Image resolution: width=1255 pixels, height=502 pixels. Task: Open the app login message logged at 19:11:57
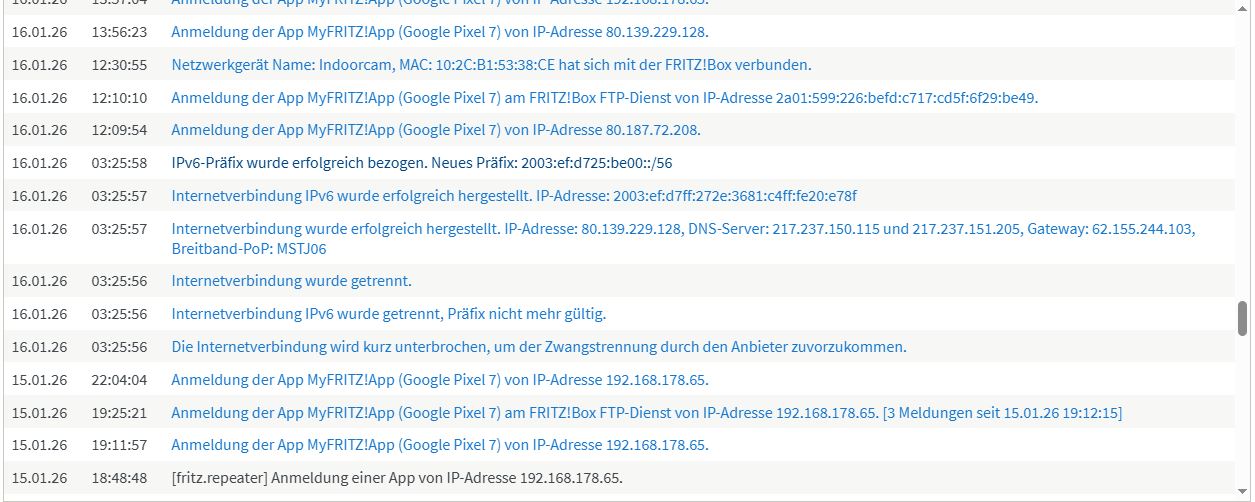pyautogui.click(x=439, y=445)
